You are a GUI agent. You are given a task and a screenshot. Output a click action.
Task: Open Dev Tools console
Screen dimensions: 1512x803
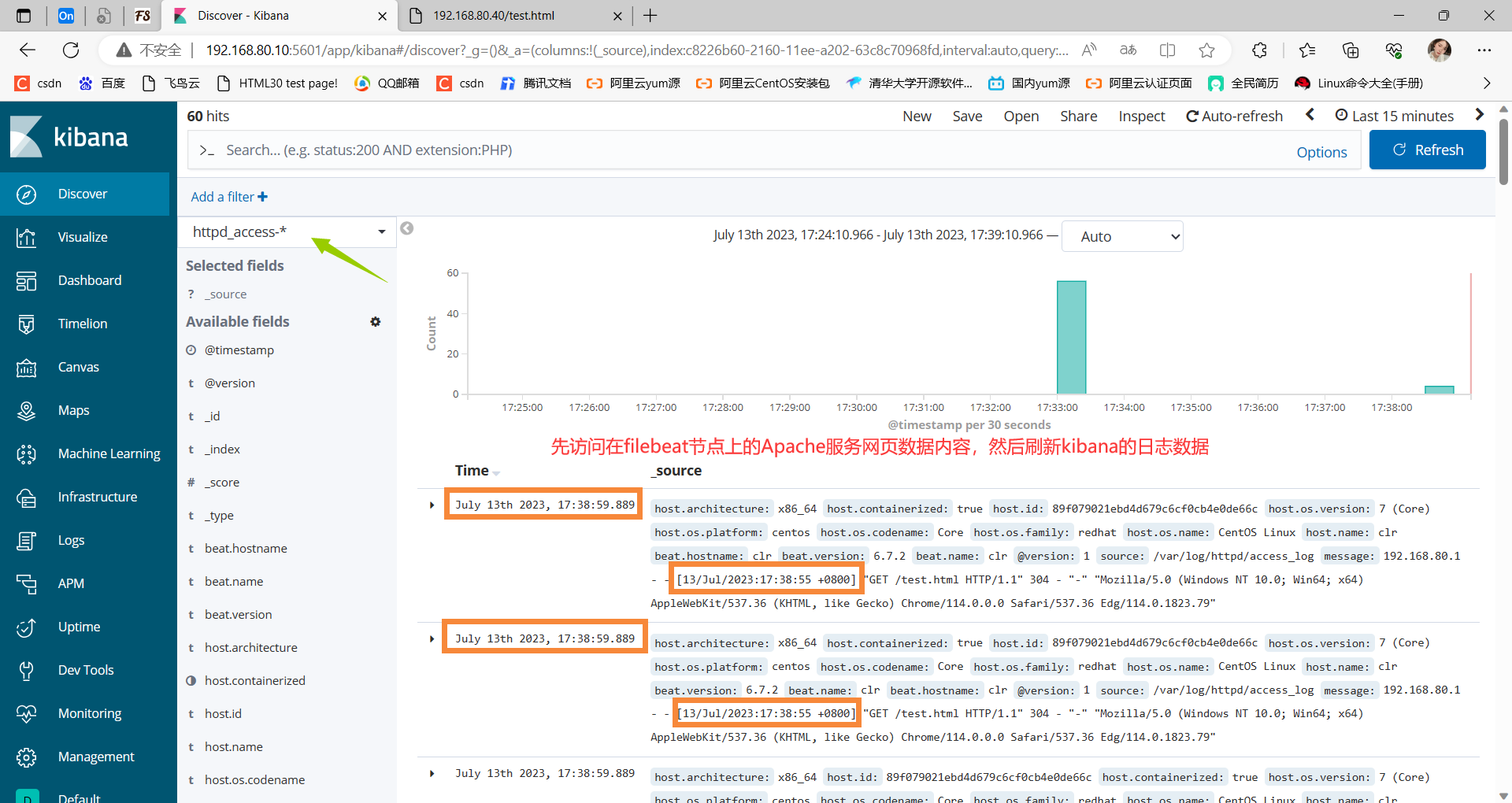pyautogui.click(x=84, y=670)
